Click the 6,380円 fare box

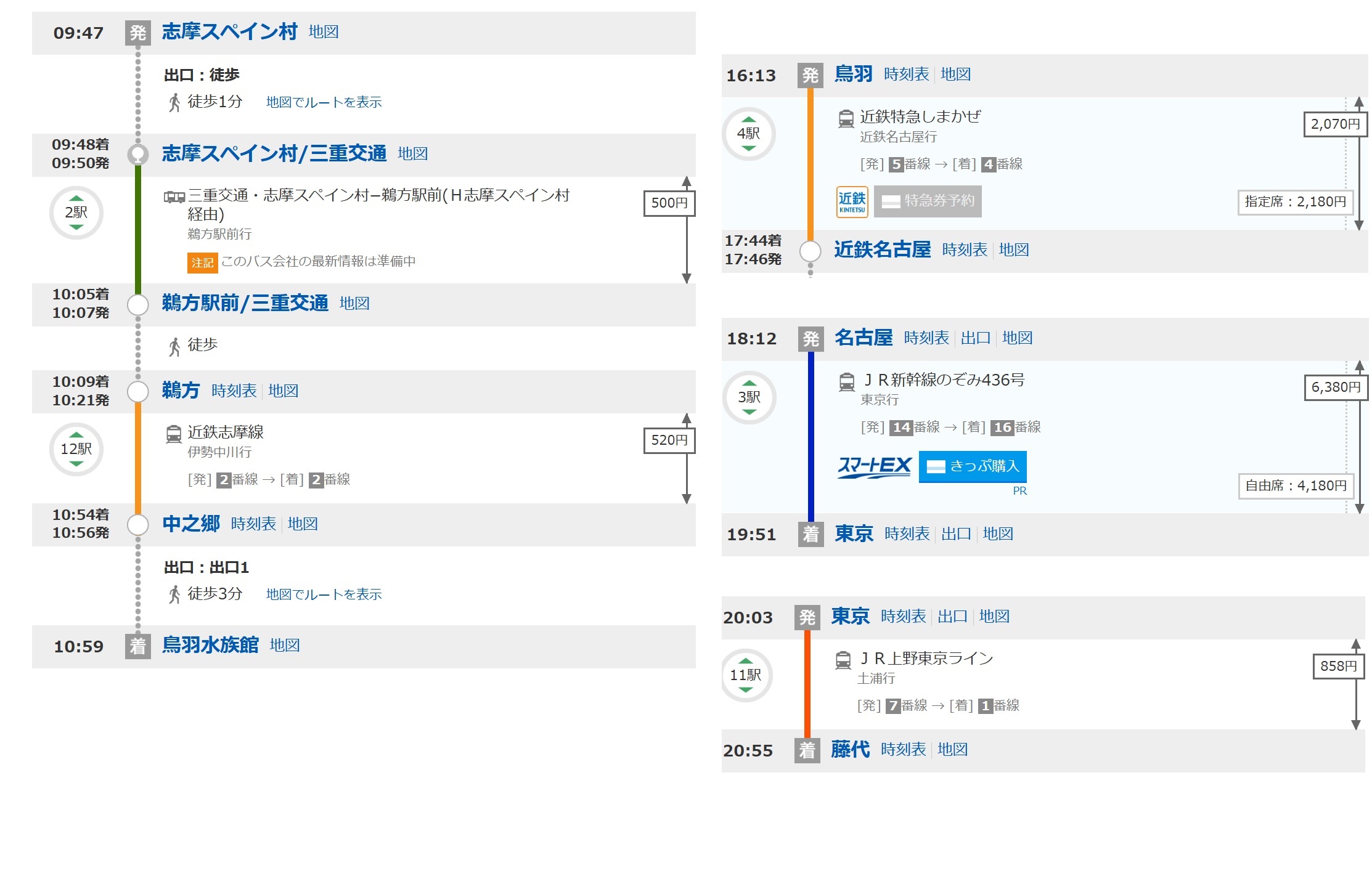tap(1336, 387)
